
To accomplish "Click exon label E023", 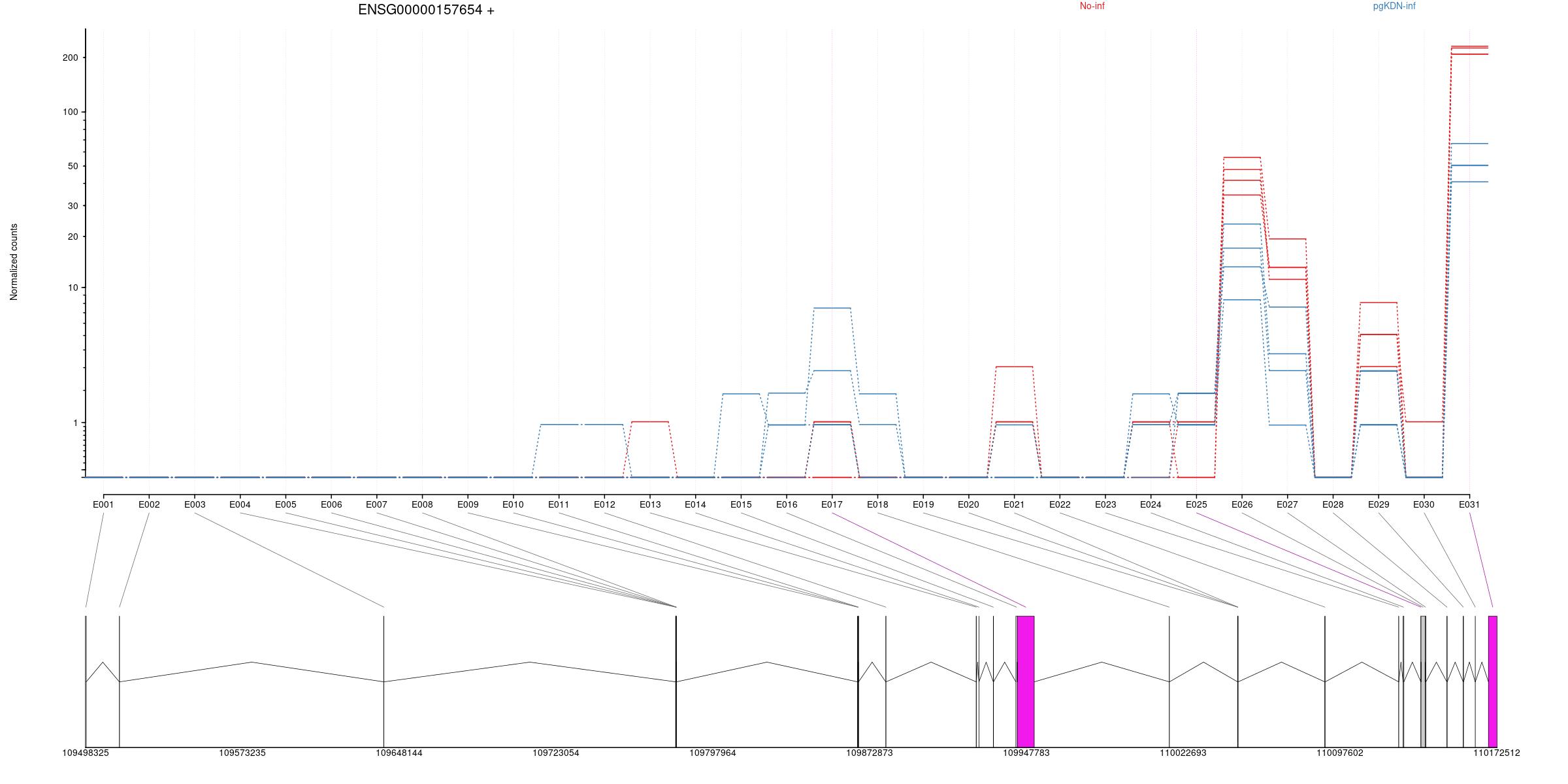I will [x=1105, y=504].
